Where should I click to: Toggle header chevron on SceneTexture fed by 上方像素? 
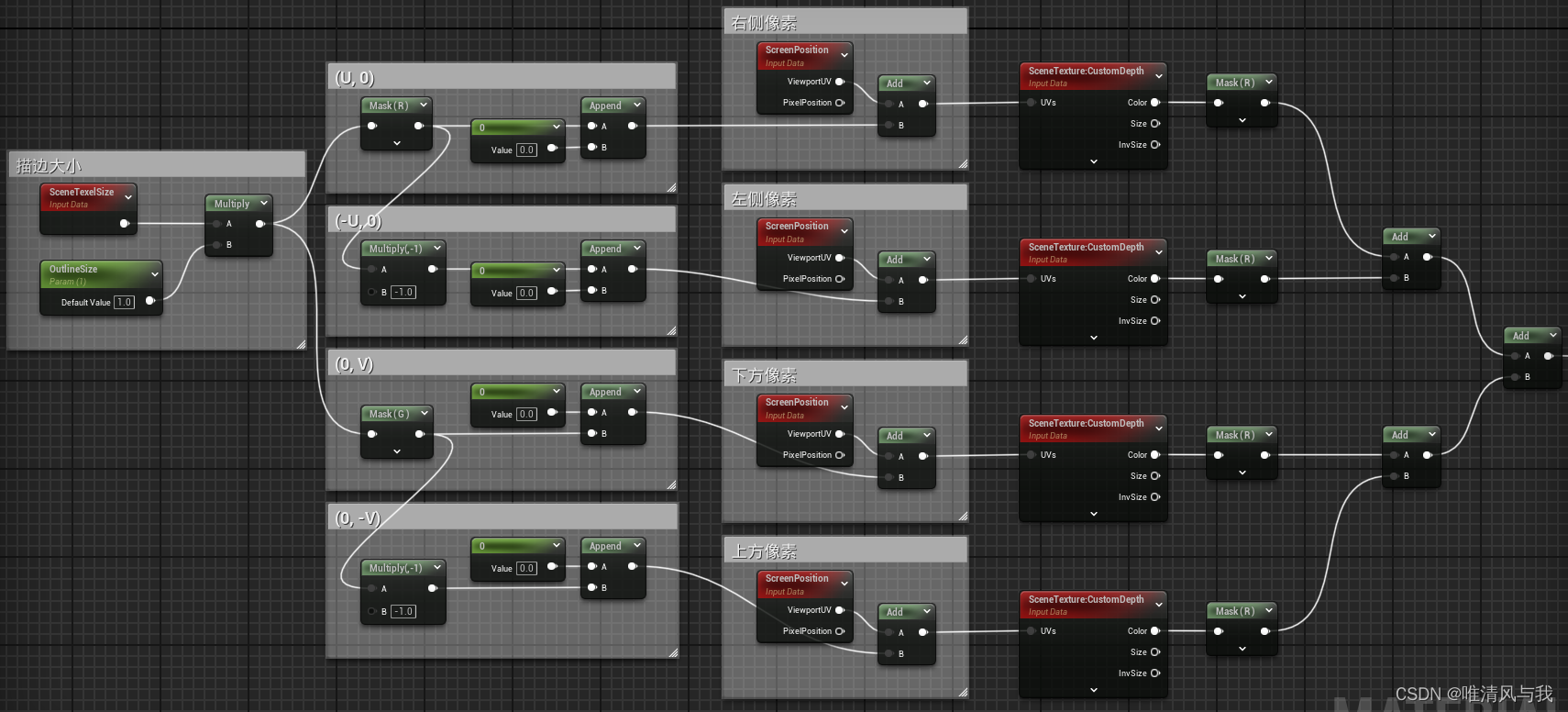[1159, 605]
